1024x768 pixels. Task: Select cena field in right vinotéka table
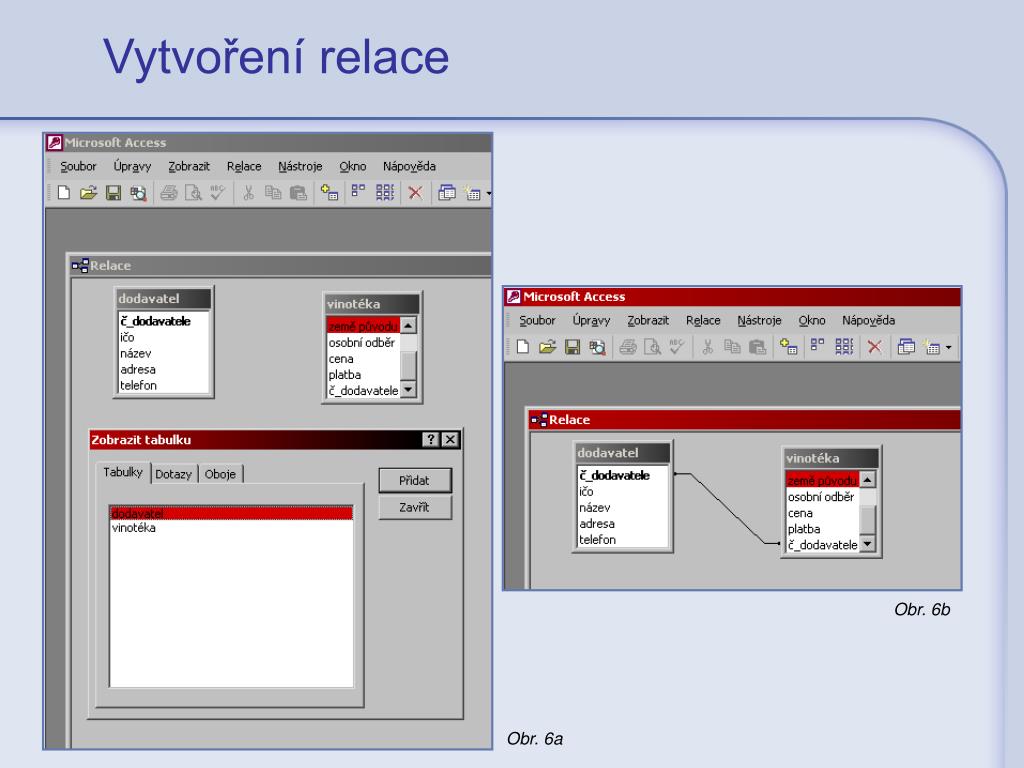[x=822, y=513]
